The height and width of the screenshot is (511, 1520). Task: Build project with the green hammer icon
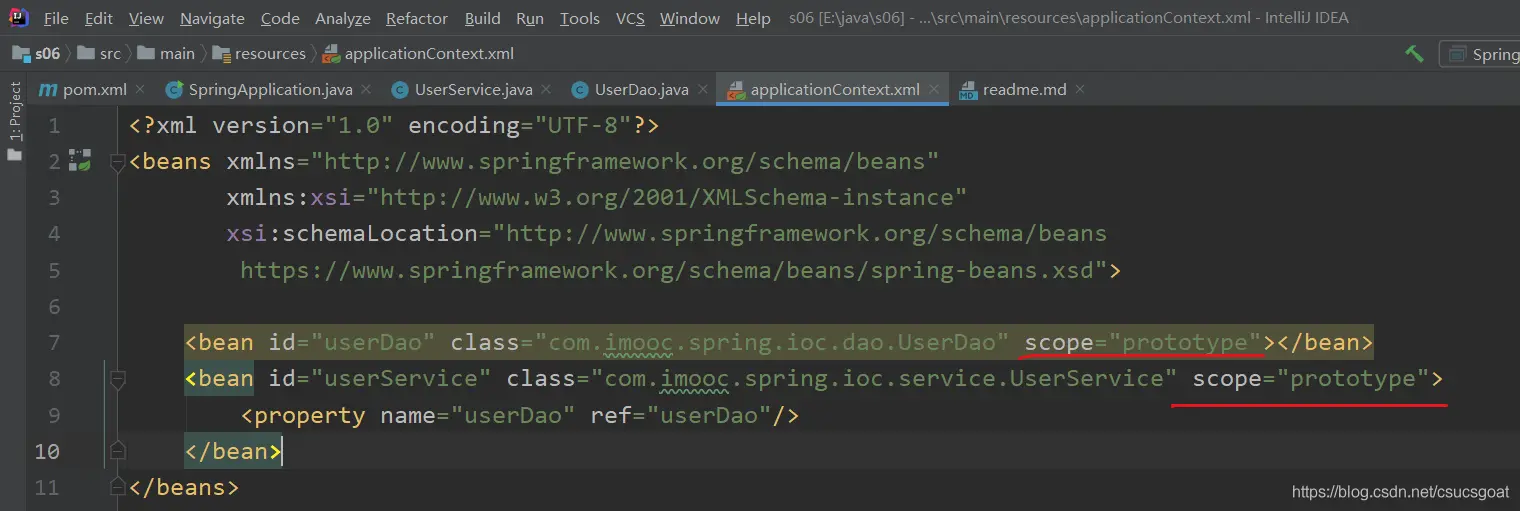(1414, 54)
